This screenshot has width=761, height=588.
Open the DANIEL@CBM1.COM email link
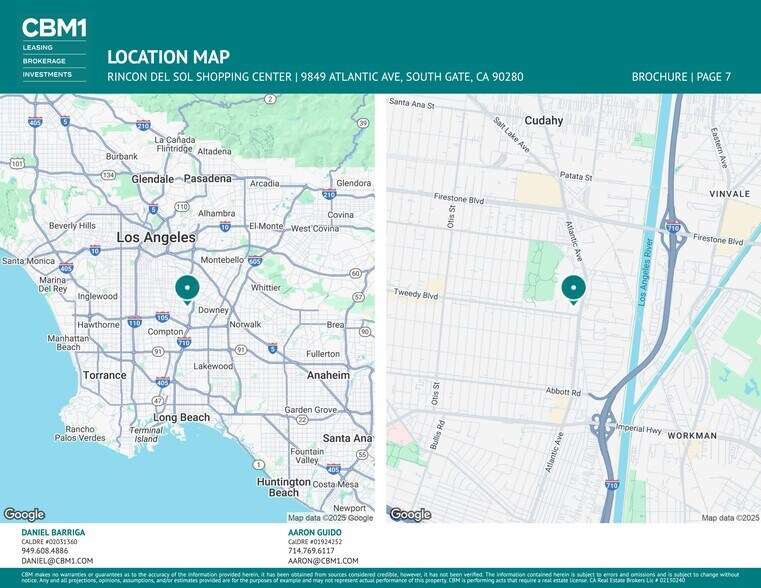click(57, 561)
